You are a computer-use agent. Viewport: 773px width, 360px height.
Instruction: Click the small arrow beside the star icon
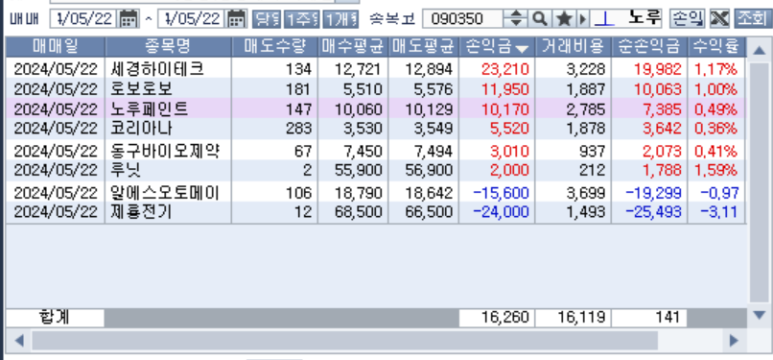pos(583,19)
